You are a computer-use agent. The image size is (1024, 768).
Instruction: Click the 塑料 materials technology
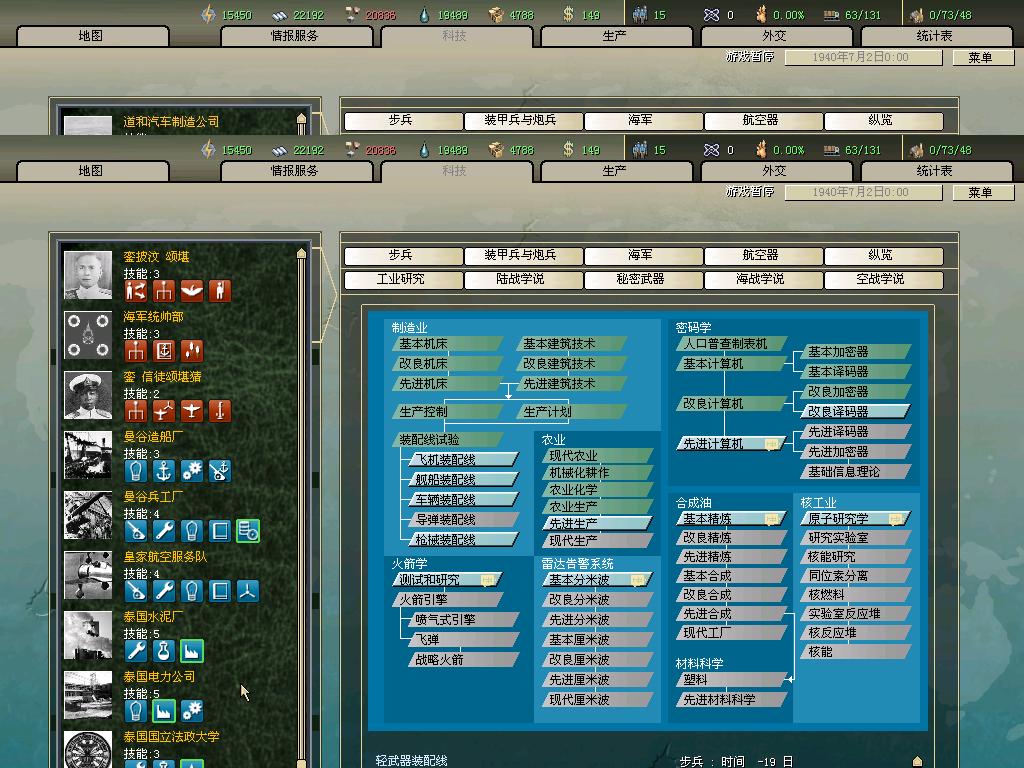point(731,680)
